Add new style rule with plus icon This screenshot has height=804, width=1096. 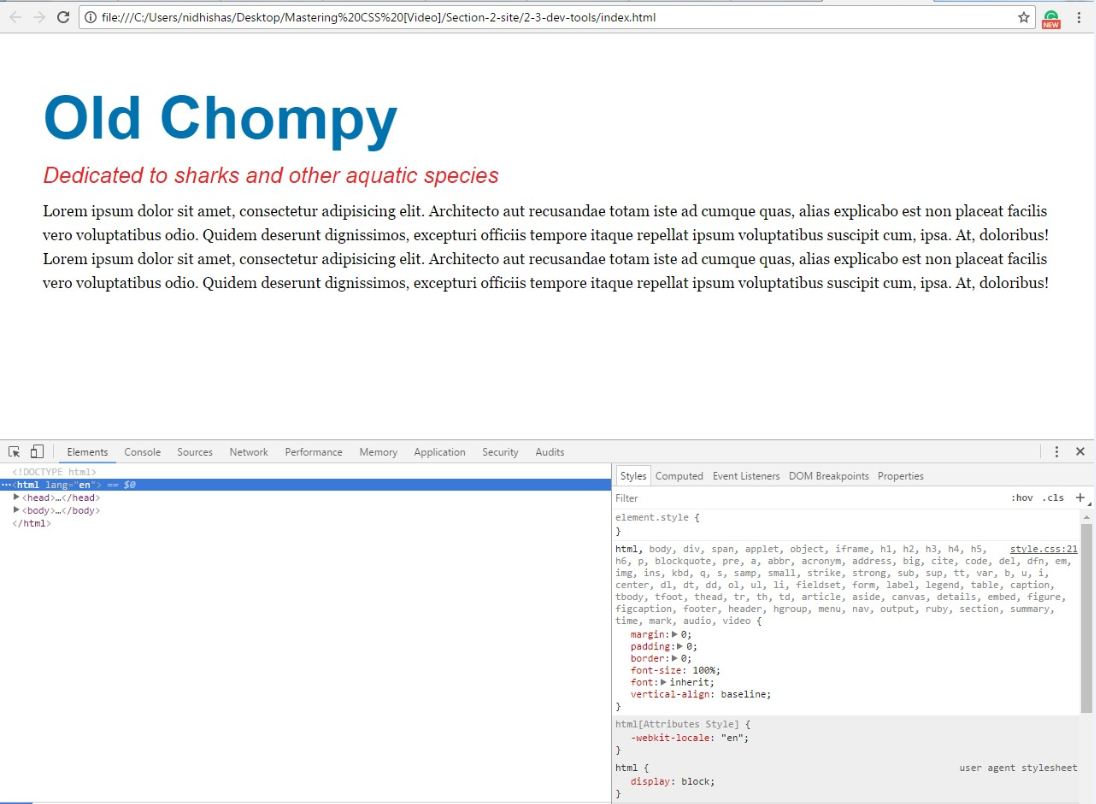(1080, 498)
